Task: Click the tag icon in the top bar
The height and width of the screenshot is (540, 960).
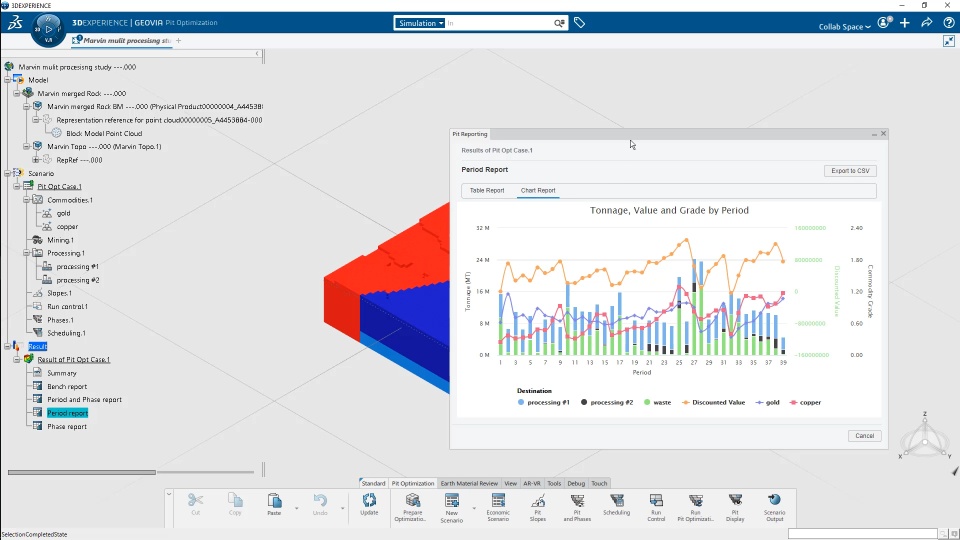Action: tap(579, 23)
